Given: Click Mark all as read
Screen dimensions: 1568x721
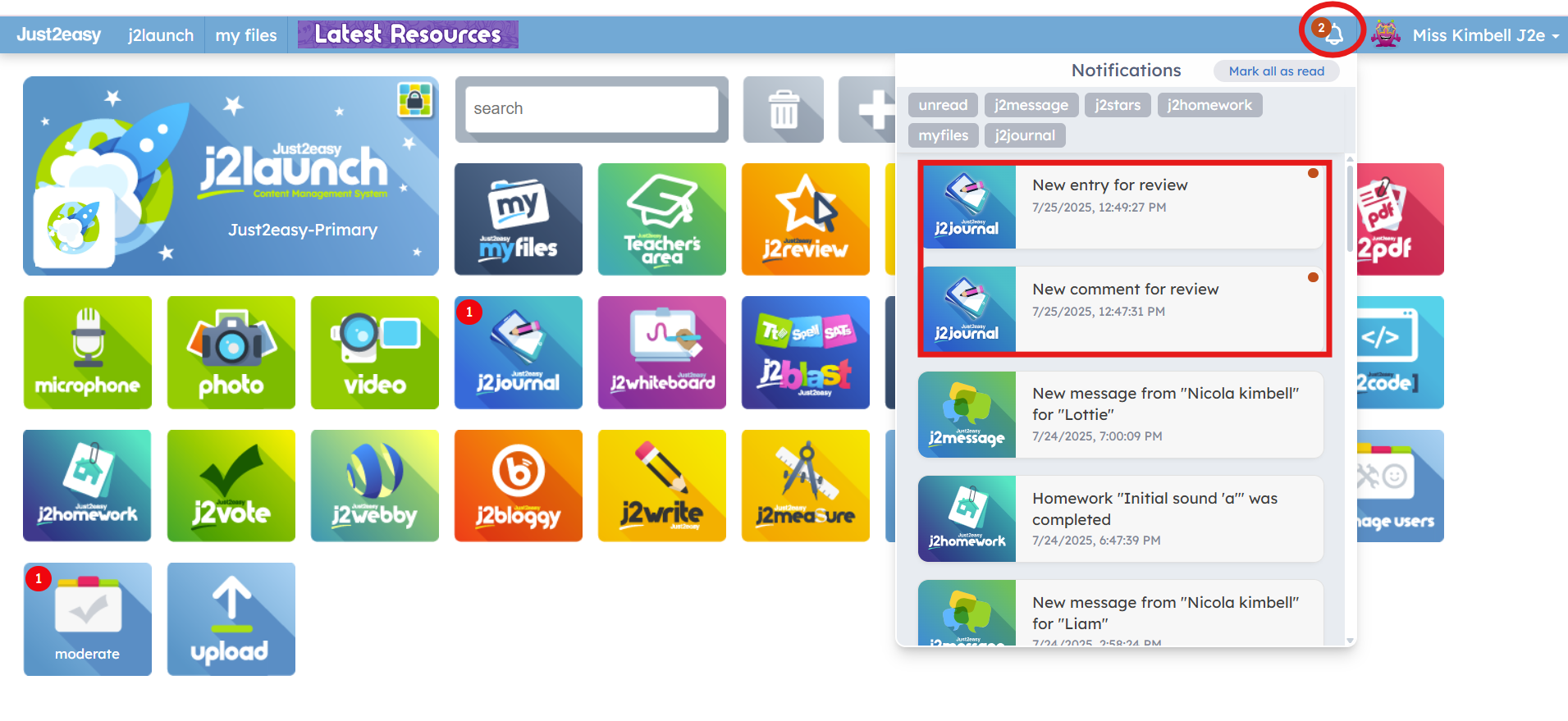Looking at the screenshot, I should pyautogui.click(x=1277, y=71).
